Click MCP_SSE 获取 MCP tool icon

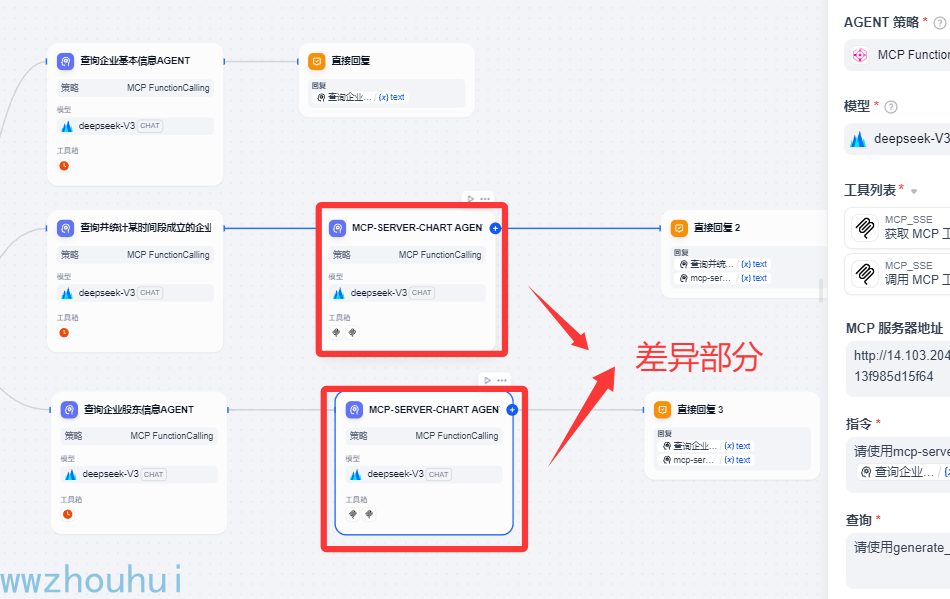pos(865,227)
